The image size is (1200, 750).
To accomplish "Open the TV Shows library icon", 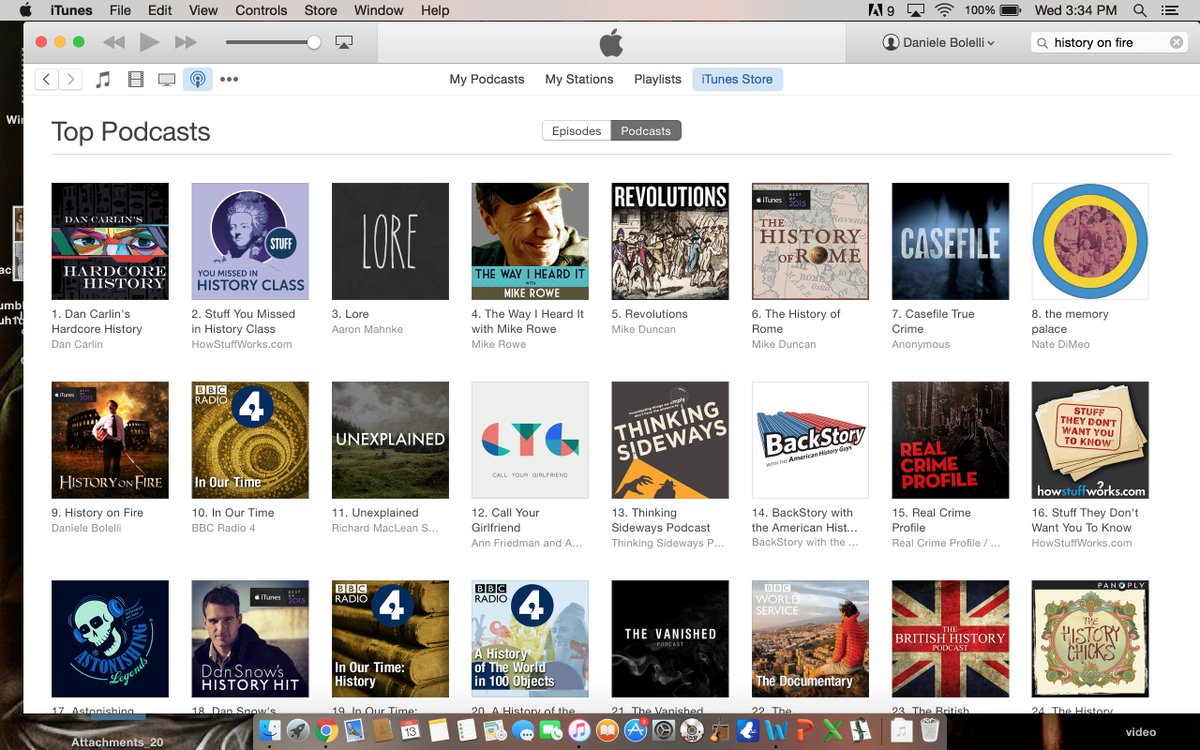I will (x=167, y=79).
